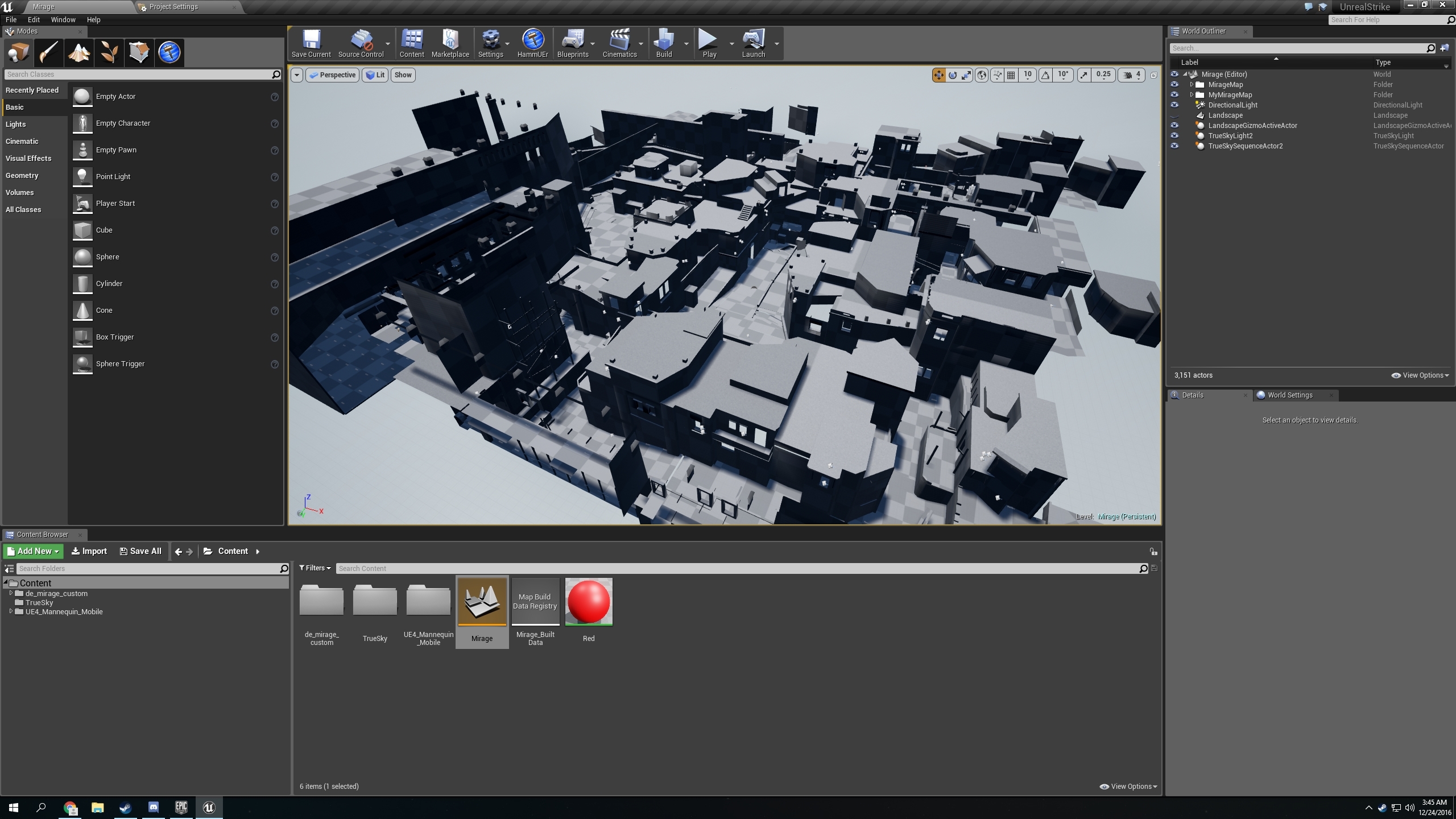Open the Cinematics toolbar button

click(619, 44)
